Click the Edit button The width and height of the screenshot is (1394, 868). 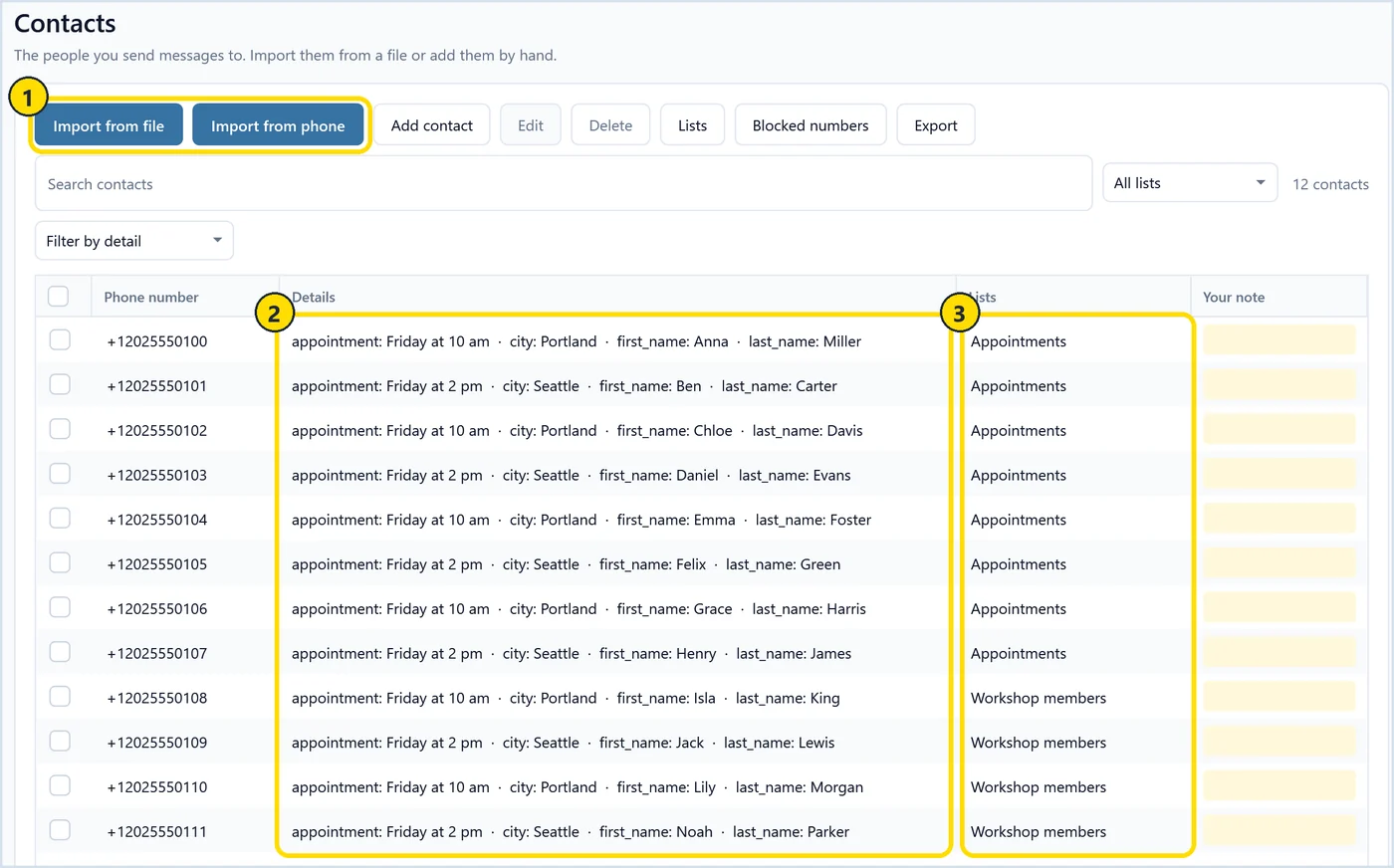531,125
